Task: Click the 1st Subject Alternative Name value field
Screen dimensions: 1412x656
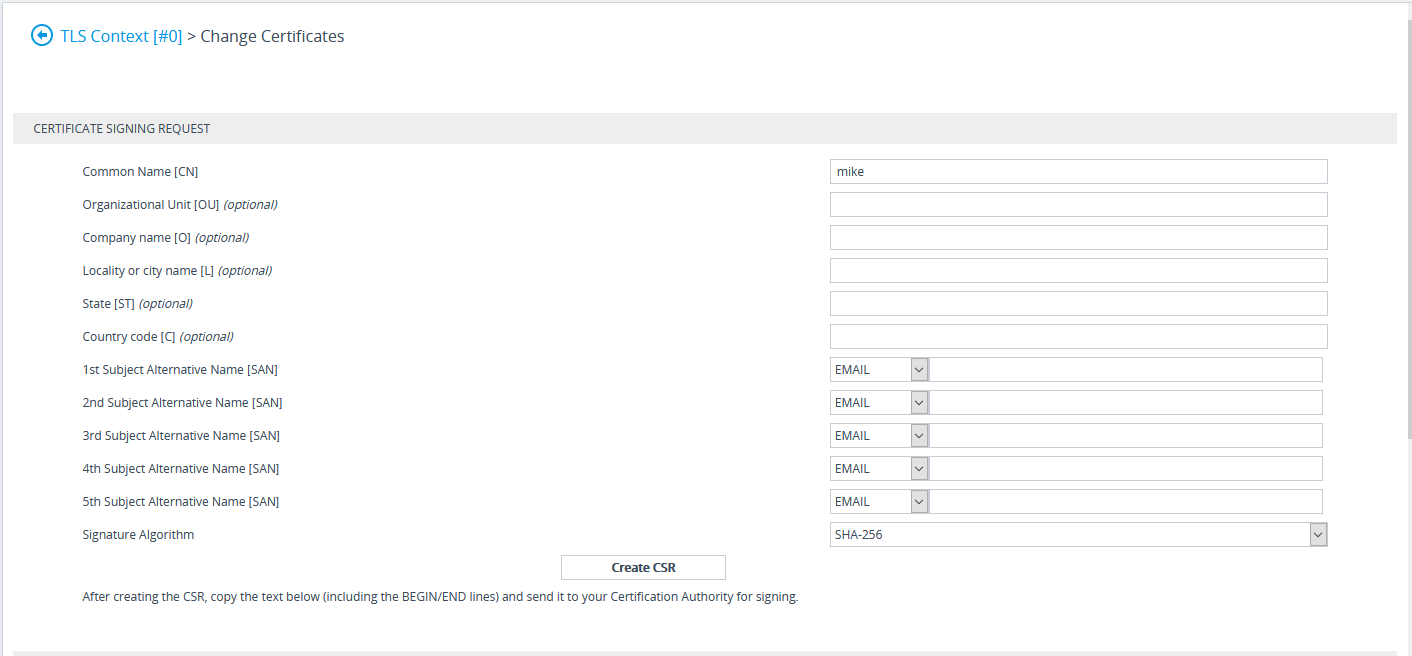Action: 1126,370
